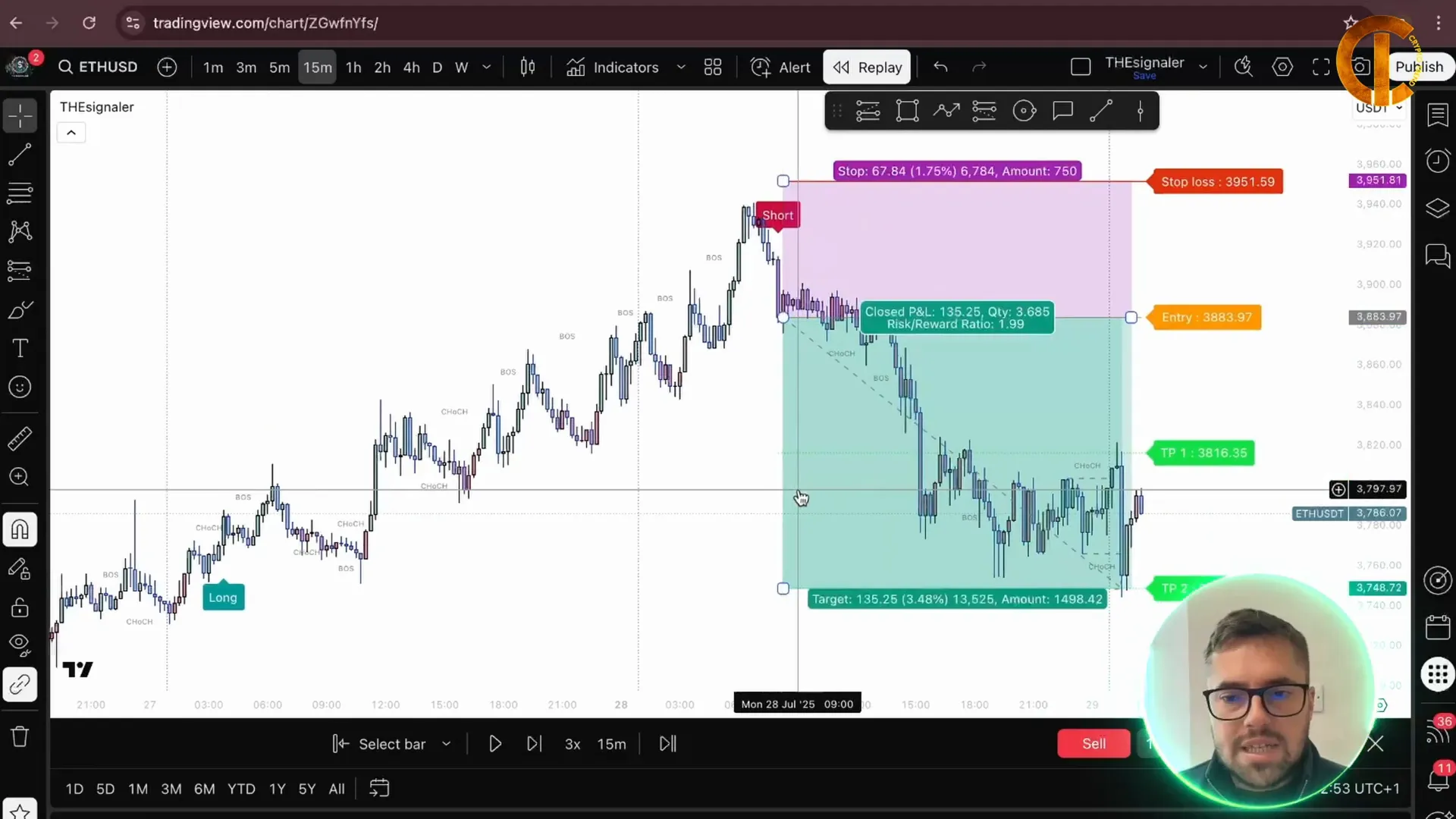Toggle stay in drawing mode

[20, 569]
